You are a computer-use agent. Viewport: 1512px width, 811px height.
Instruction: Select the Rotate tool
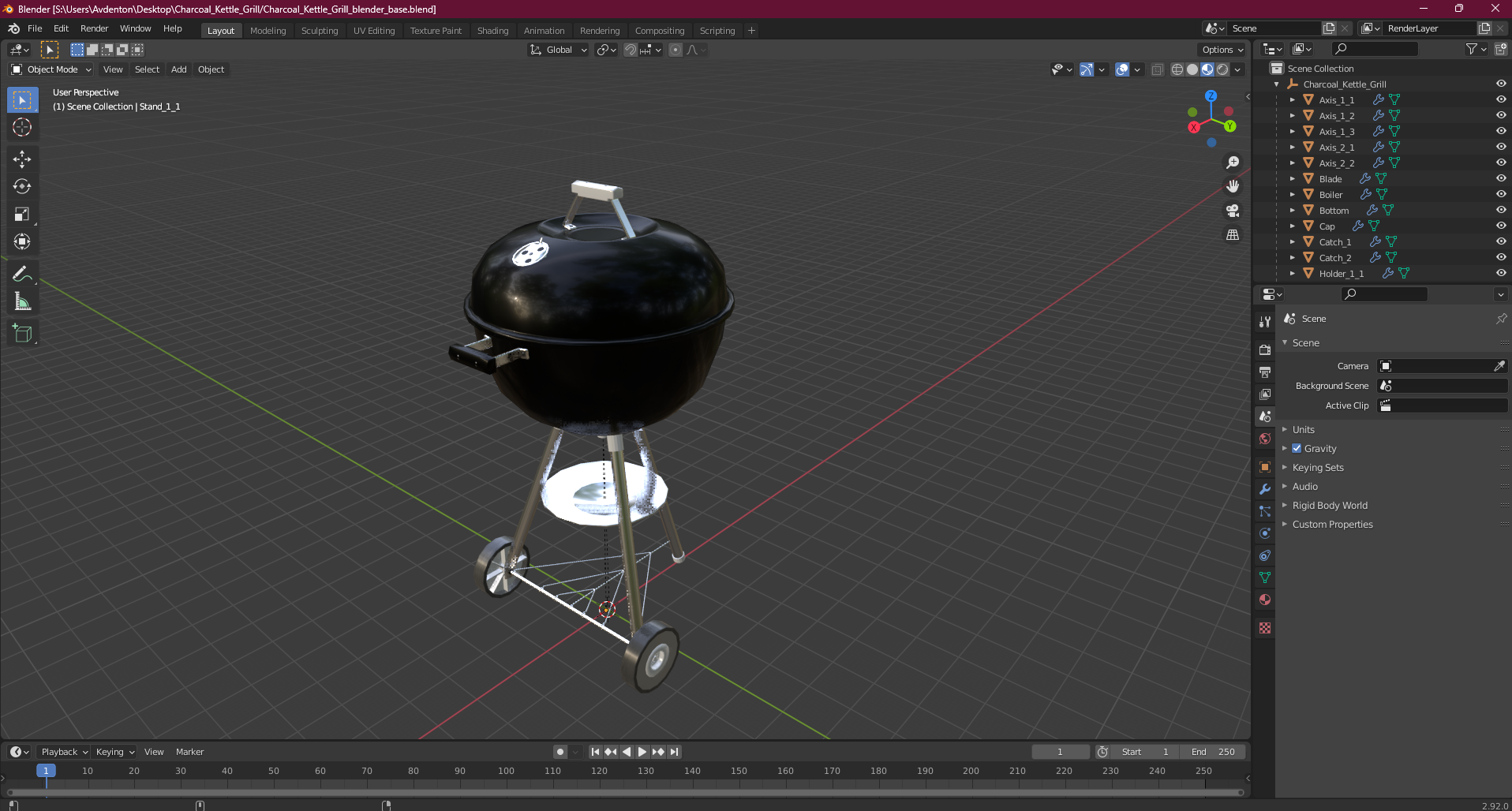[x=22, y=187]
